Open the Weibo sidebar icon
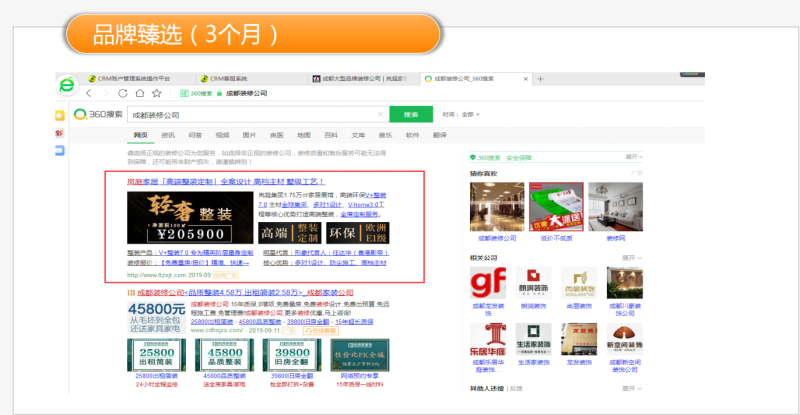 (x=60, y=133)
